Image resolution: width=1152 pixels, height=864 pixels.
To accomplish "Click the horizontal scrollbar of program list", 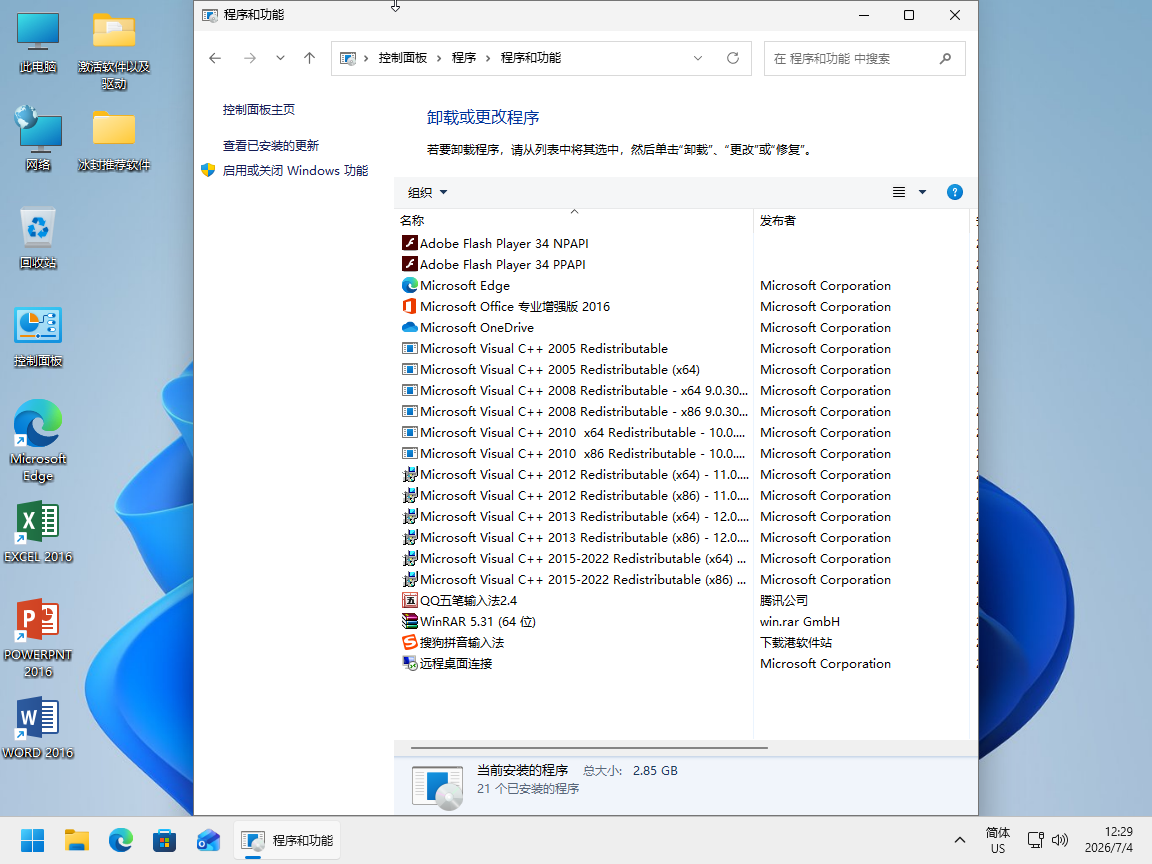I will [x=589, y=748].
